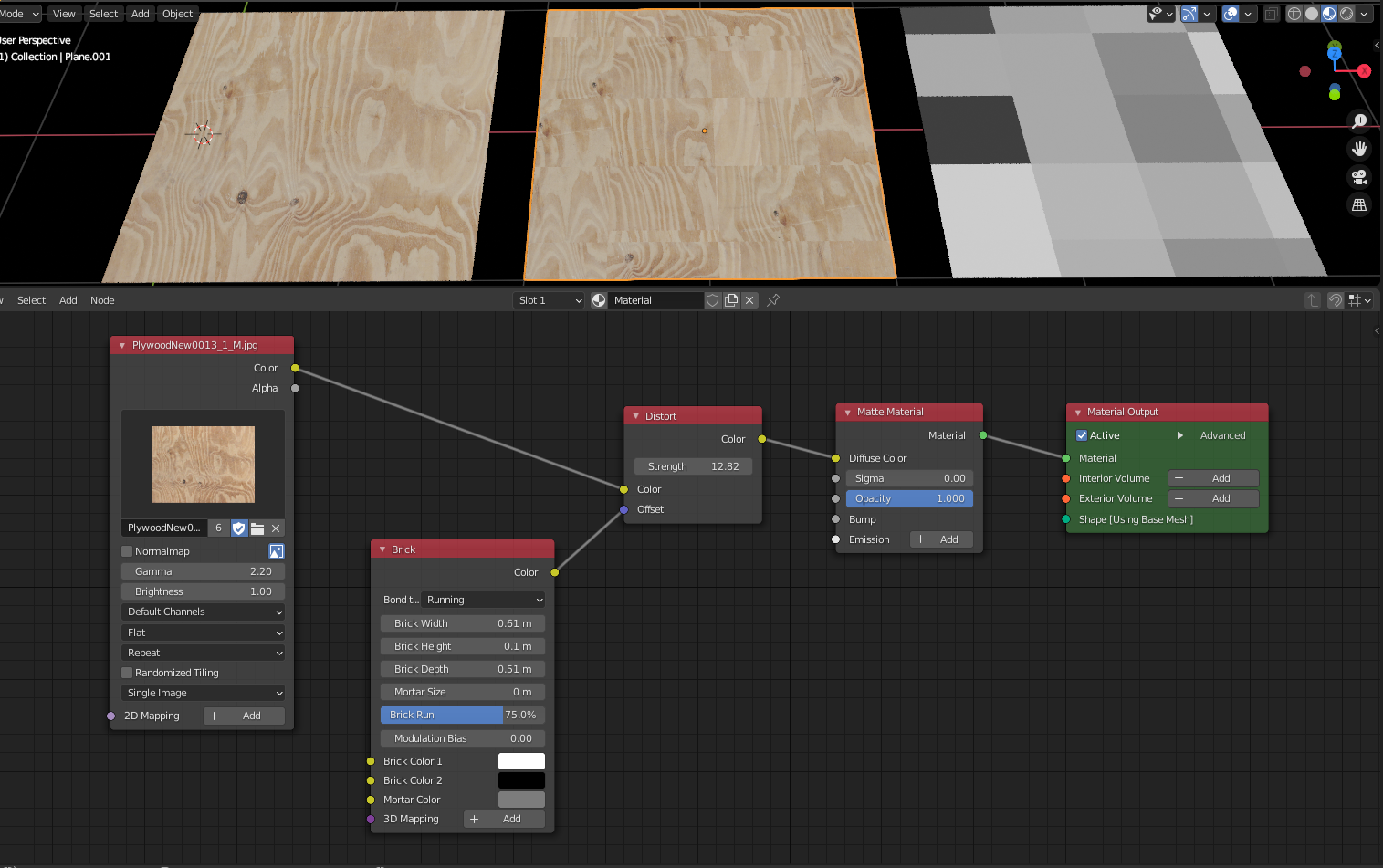
Task: Open the Slot 1 dropdown
Action: (x=549, y=300)
